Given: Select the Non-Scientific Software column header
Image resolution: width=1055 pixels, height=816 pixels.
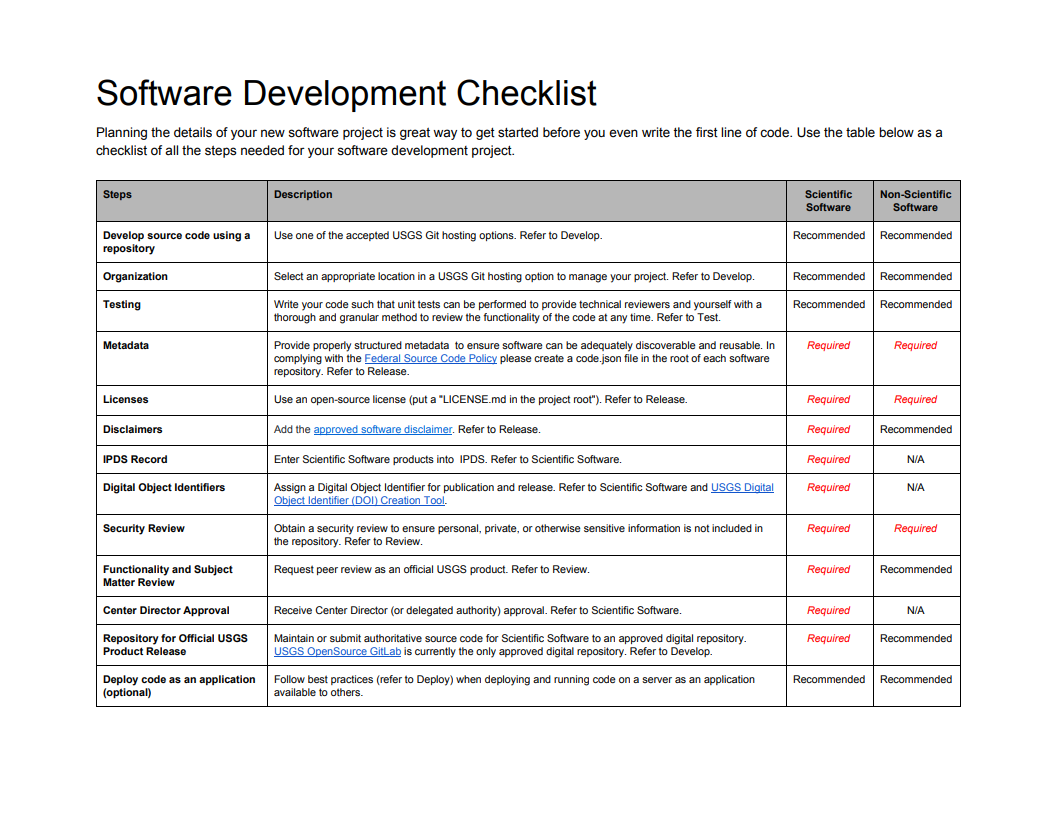Looking at the screenshot, I should pyautogui.click(x=915, y=201).
